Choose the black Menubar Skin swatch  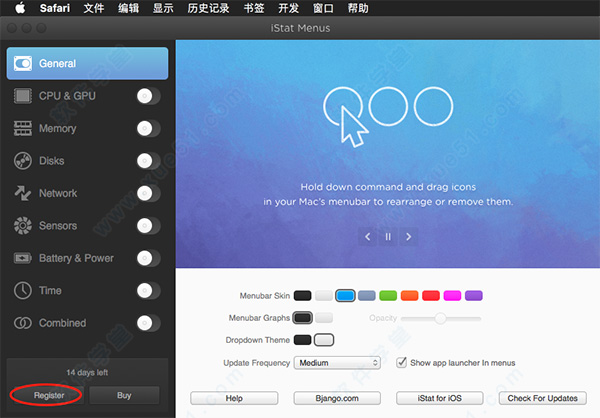(x=302, y=296)
